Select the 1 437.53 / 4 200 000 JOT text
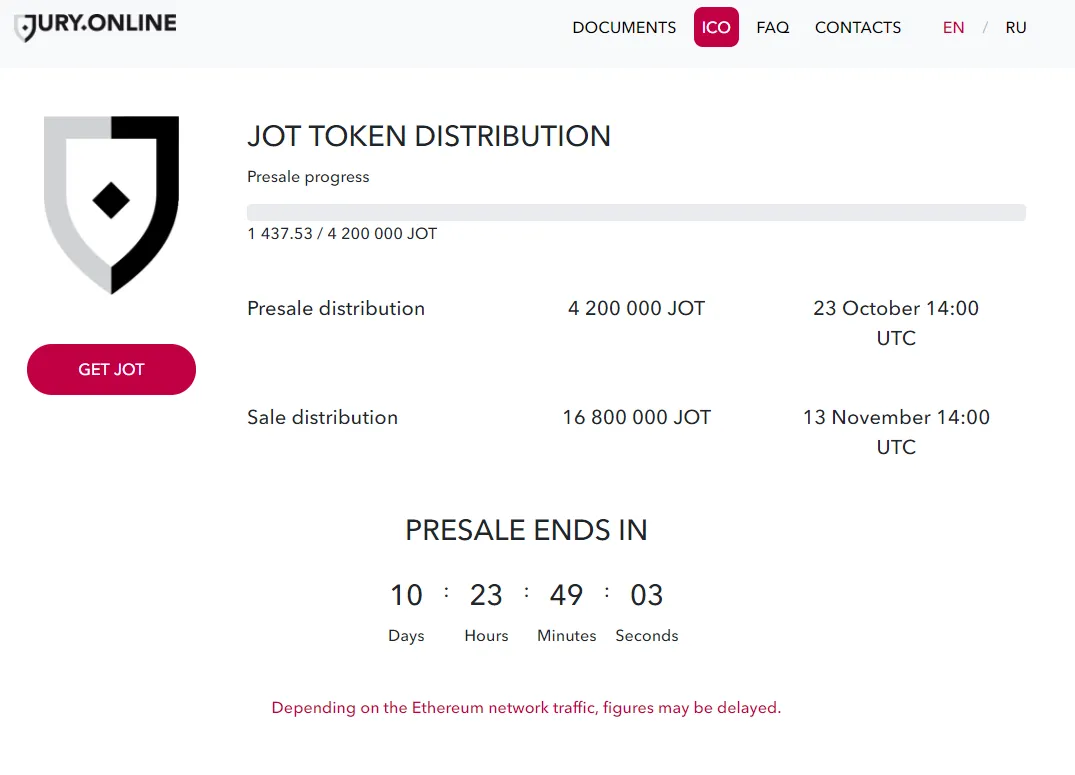1075x775 pixels. tap(341, 234)
